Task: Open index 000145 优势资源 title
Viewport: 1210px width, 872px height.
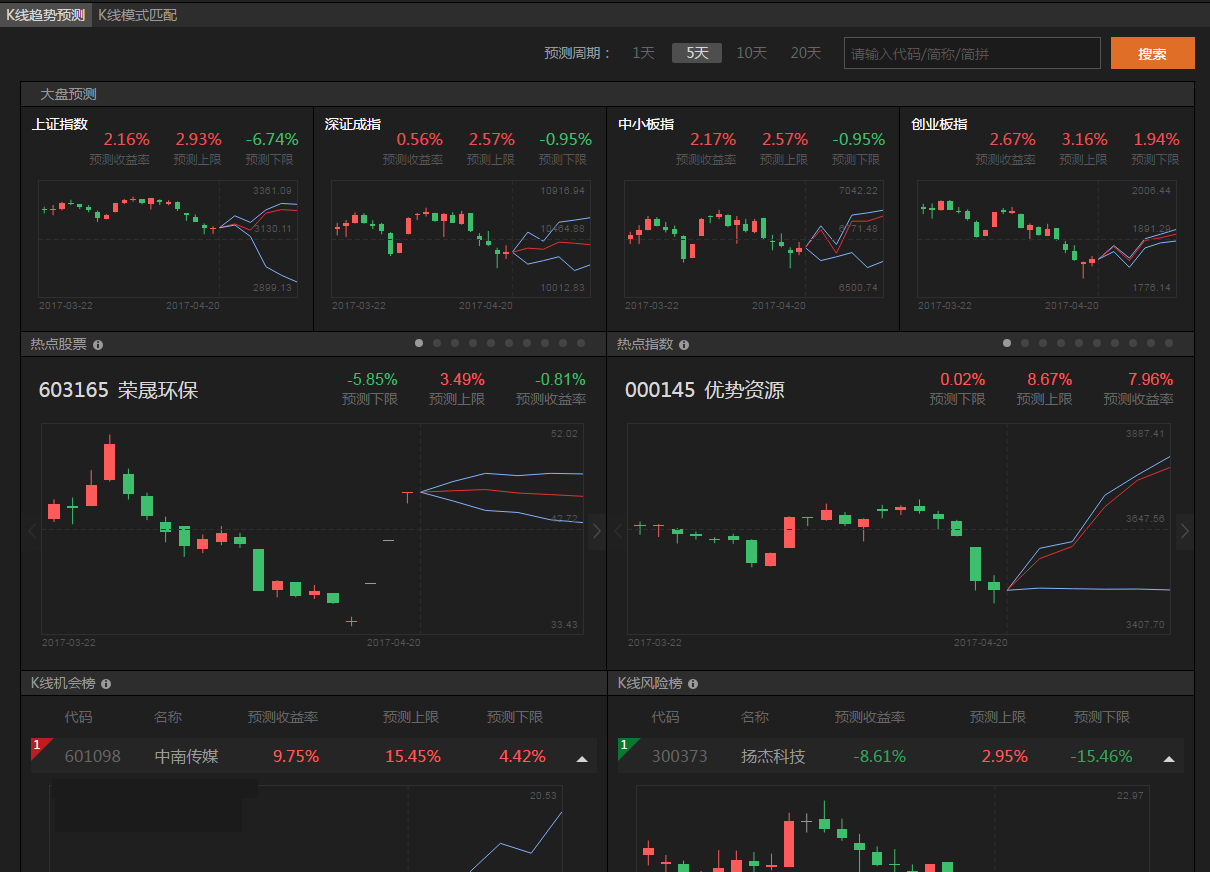Action: (705, 390)
